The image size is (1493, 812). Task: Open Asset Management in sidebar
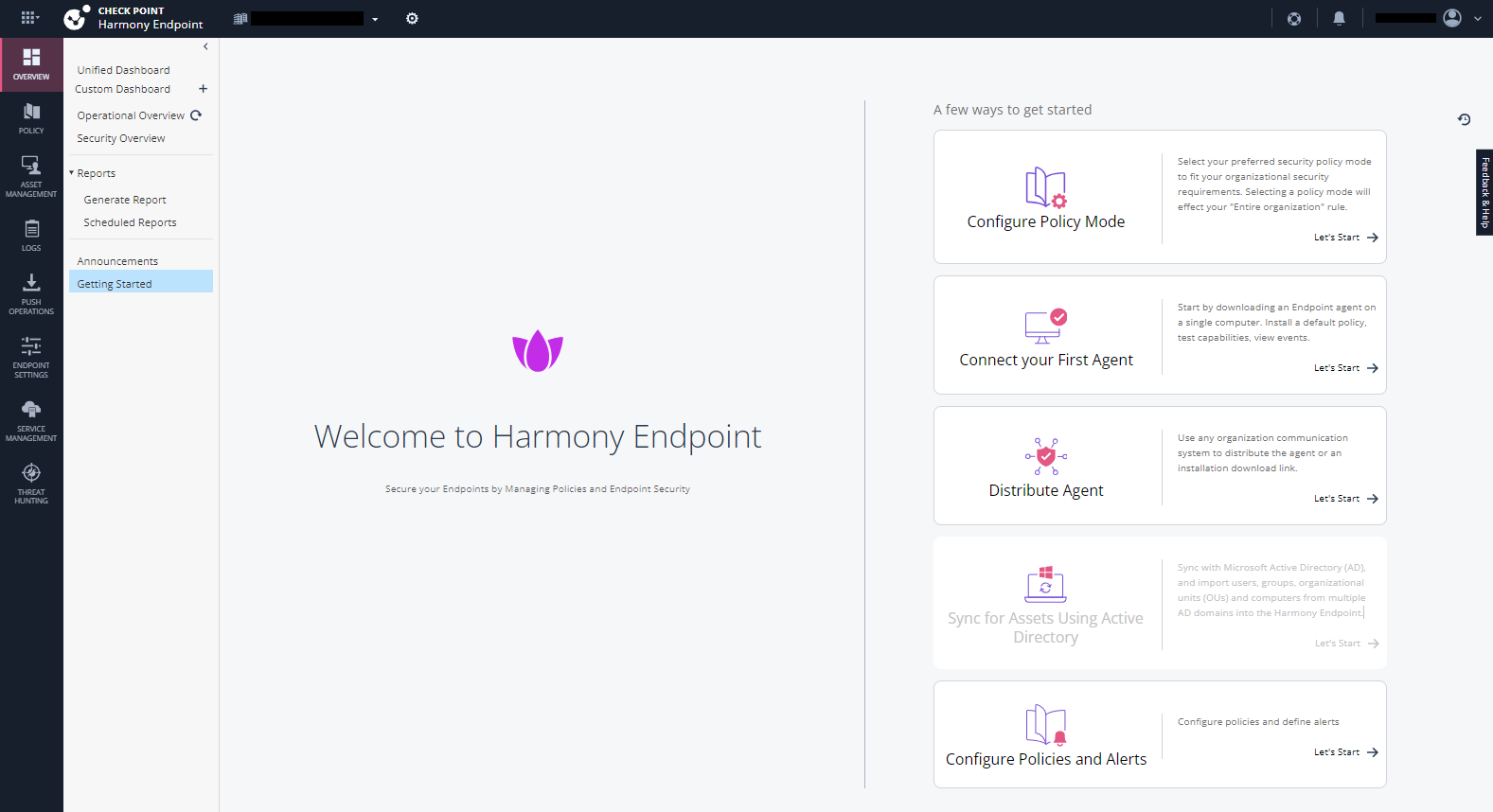coord(31,177)
